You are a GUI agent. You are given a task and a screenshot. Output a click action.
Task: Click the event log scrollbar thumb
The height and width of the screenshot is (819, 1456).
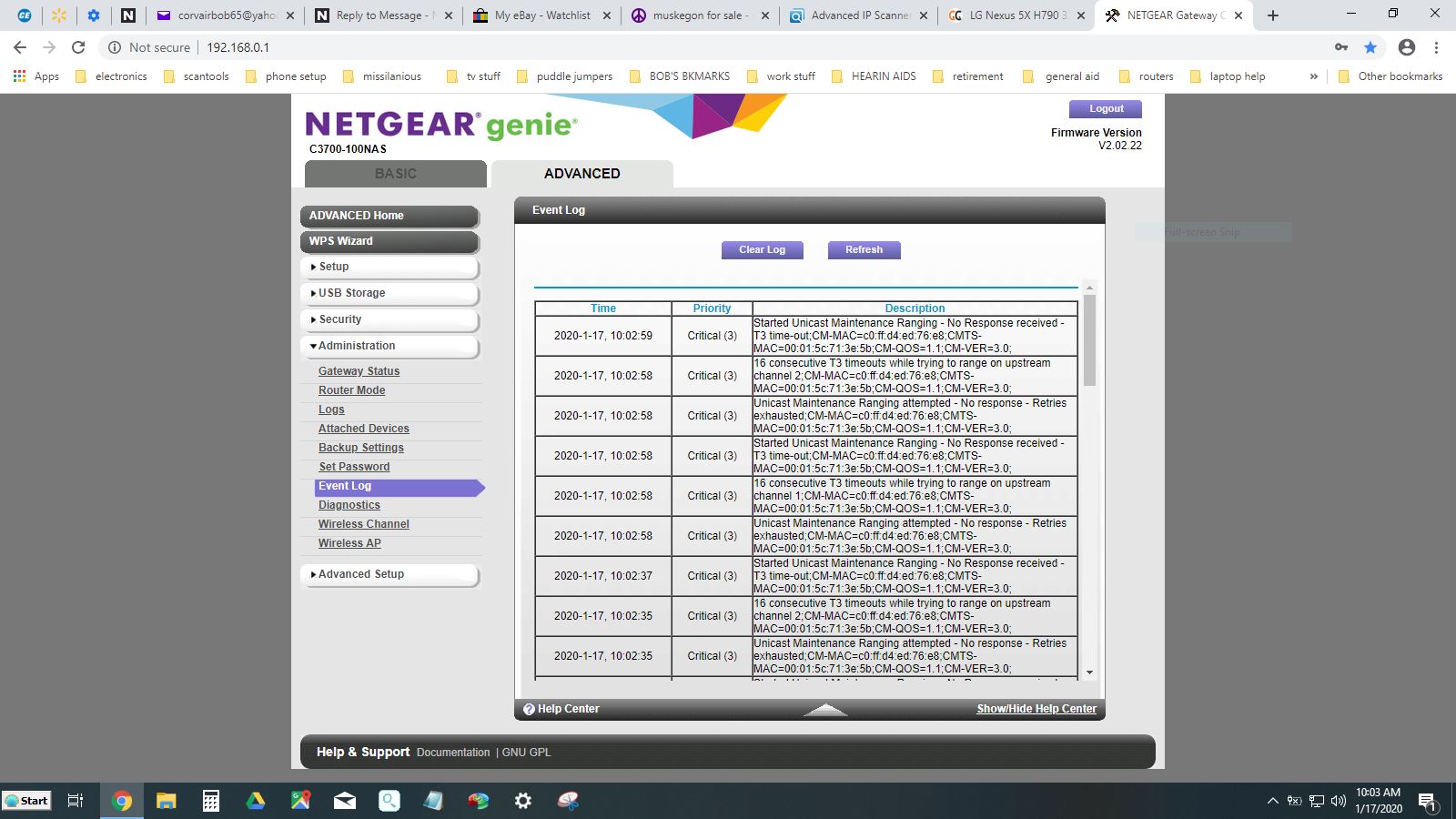point(1089,340)
